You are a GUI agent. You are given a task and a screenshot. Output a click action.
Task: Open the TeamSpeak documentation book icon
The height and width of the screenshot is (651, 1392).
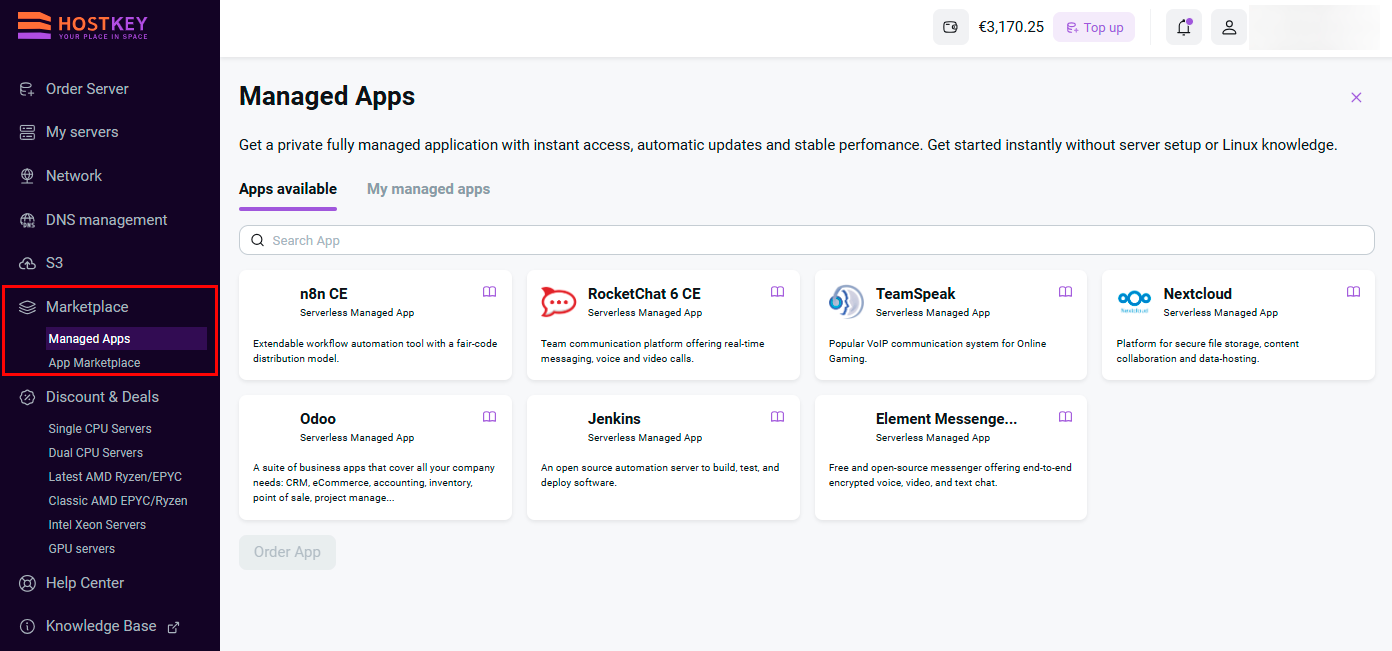(1065, 292)
